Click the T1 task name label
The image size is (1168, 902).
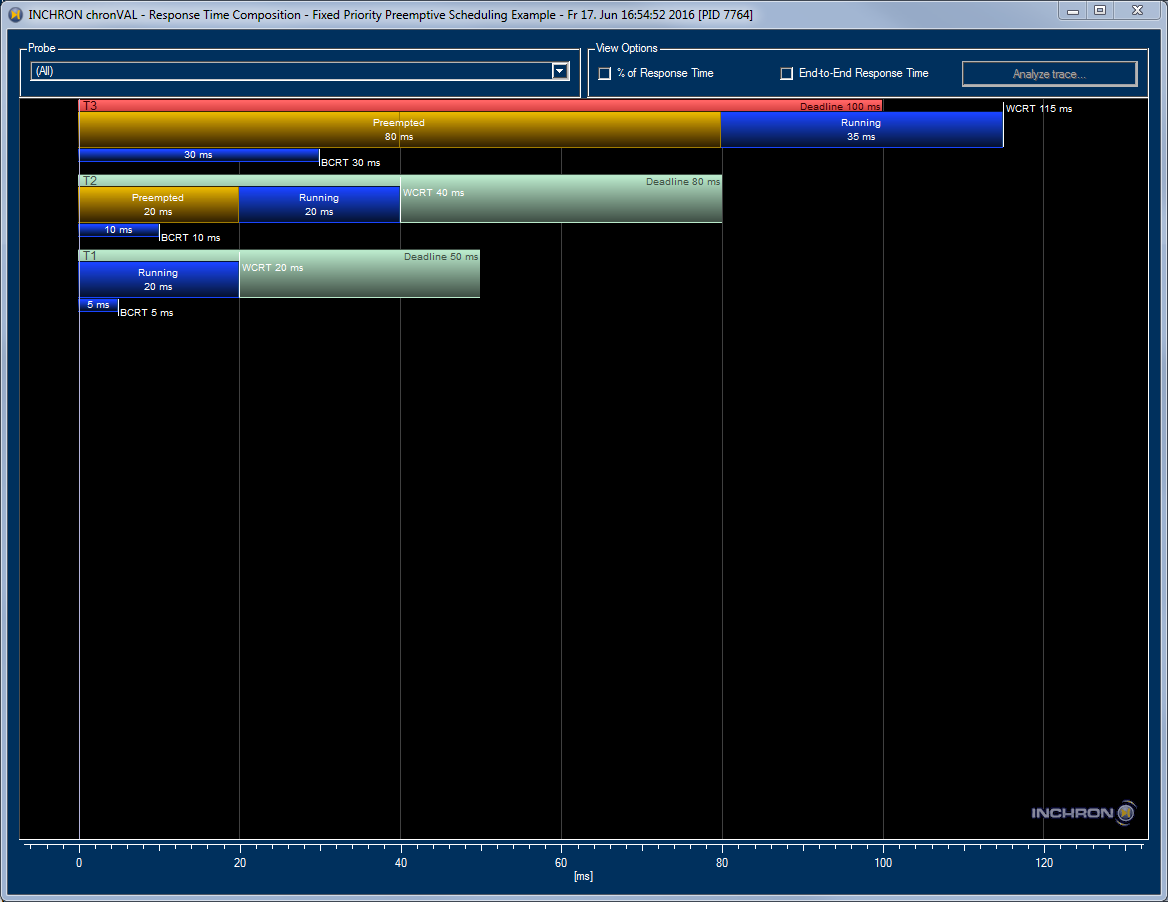[x=89, y=255]
